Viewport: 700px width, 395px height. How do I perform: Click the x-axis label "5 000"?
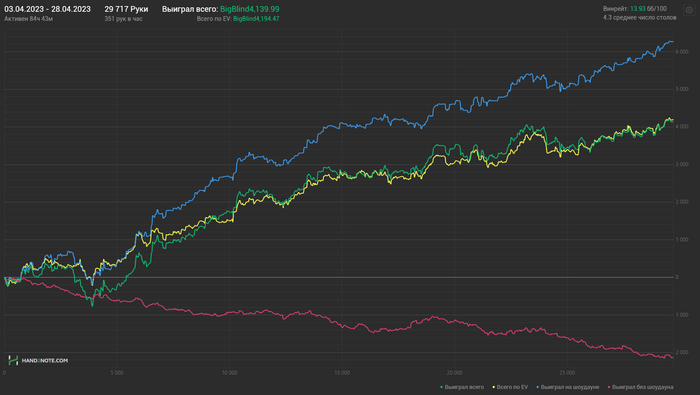coord(117,373)
